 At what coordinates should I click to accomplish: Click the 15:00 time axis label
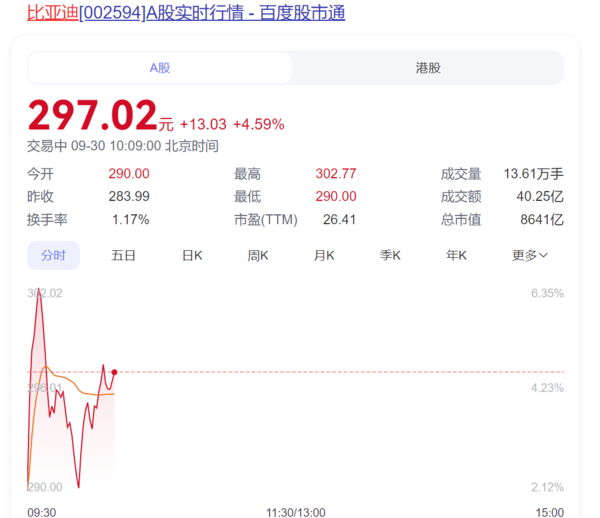tap(549, 512)
